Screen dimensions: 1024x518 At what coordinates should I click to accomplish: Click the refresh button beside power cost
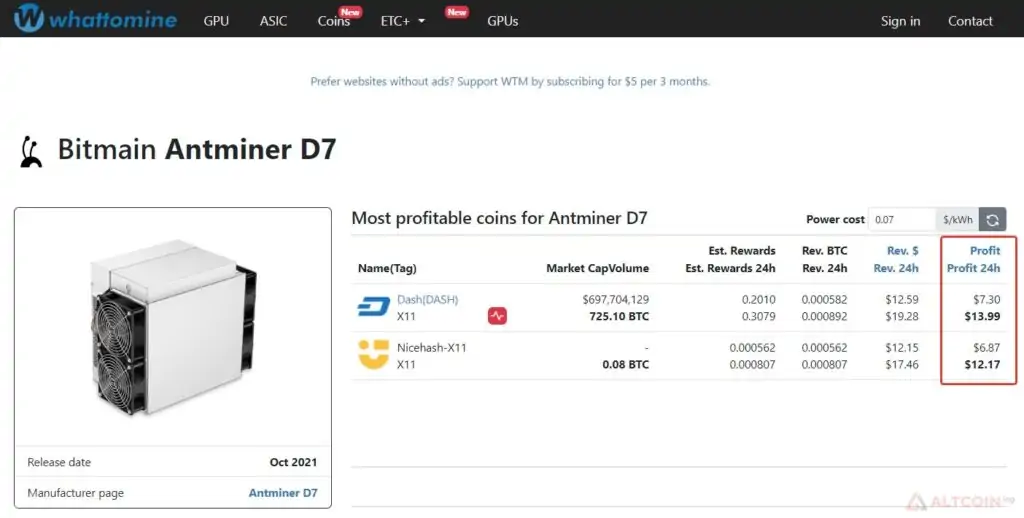993,219
